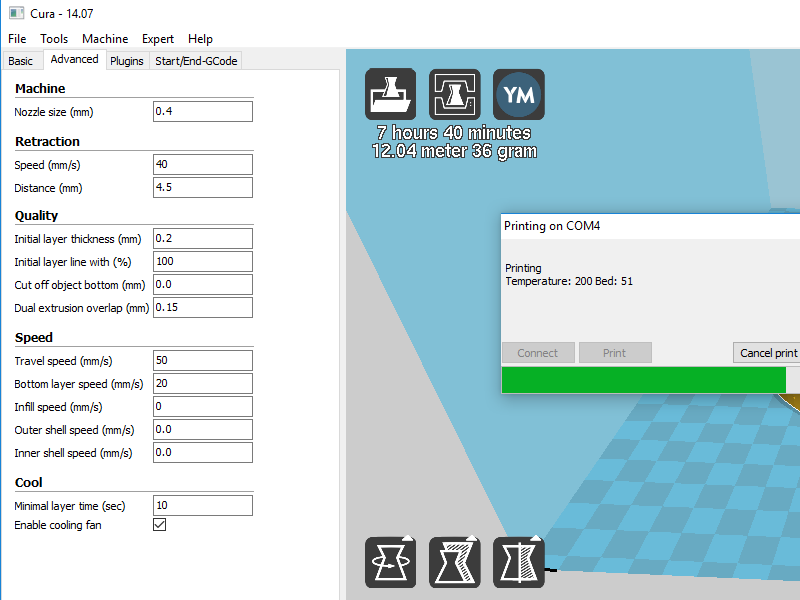Click the Initial layer thickness field

point(203,238)
